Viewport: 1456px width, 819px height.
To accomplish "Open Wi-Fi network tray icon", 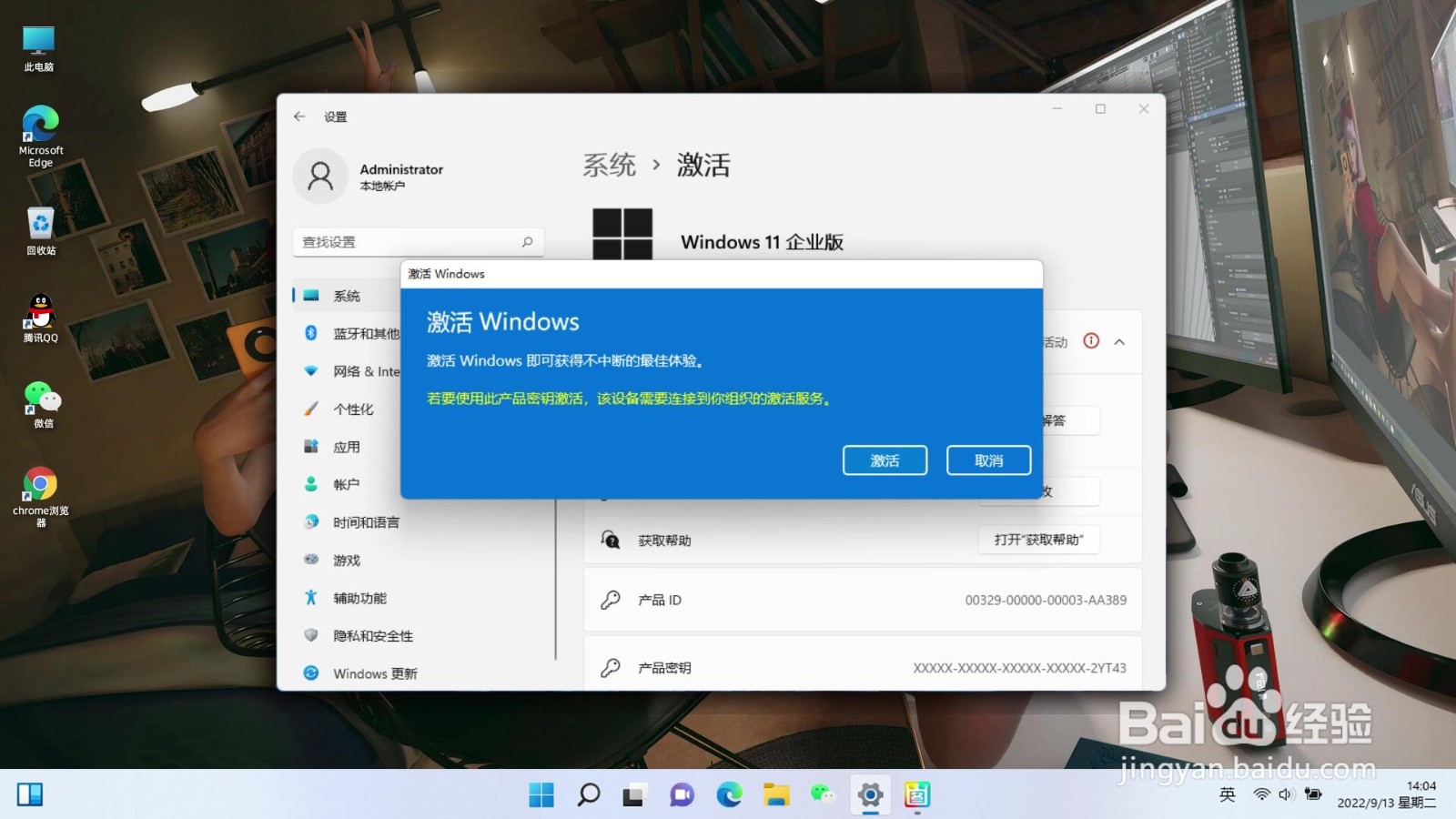I will [x=1261, y=794].
